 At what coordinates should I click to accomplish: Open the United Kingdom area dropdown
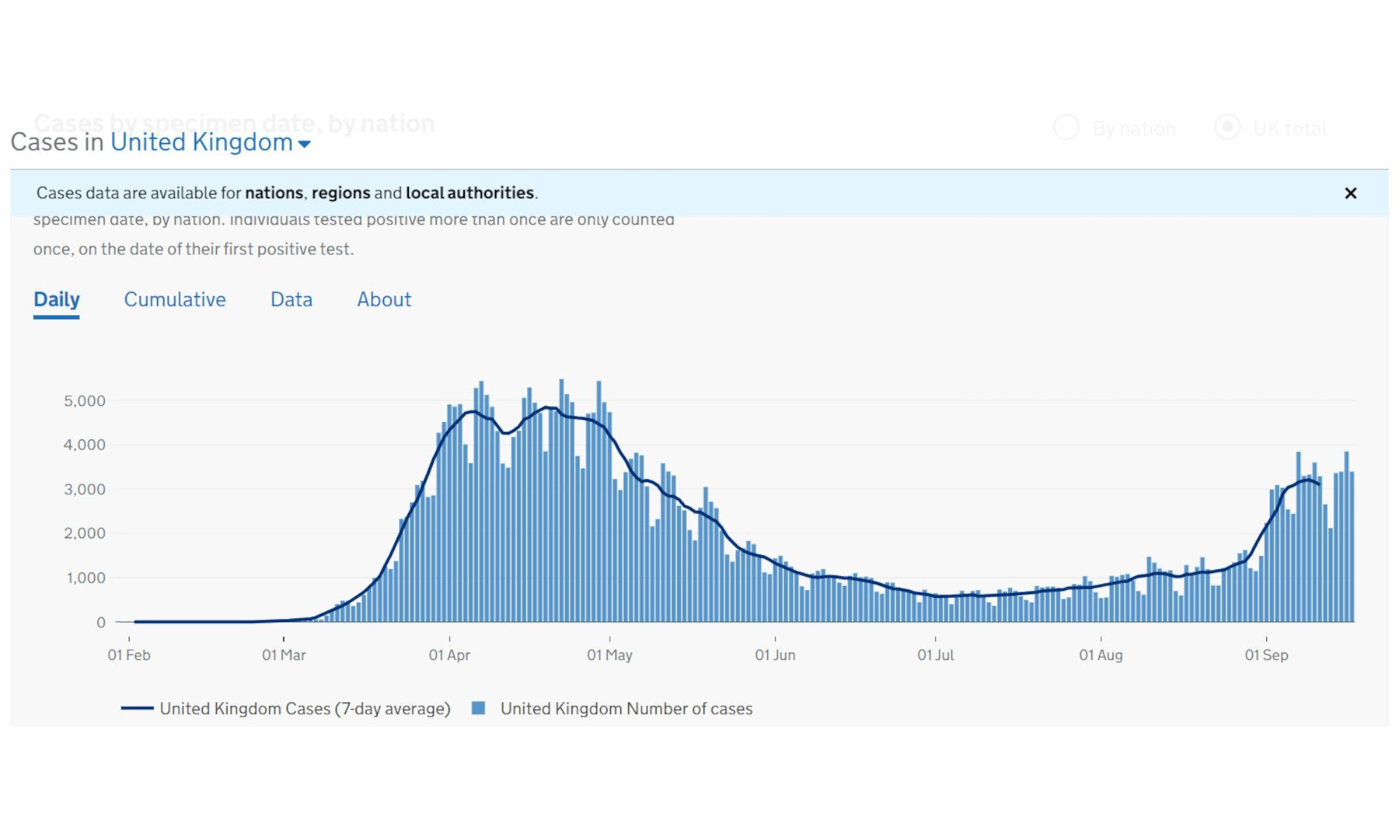click(210, 142)
